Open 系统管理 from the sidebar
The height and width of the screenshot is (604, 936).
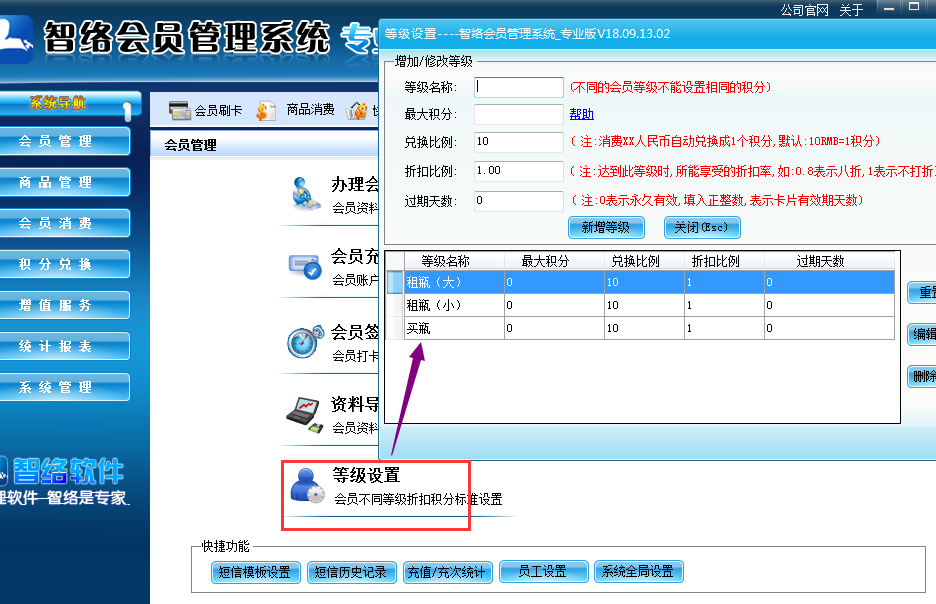pos(65,388)
